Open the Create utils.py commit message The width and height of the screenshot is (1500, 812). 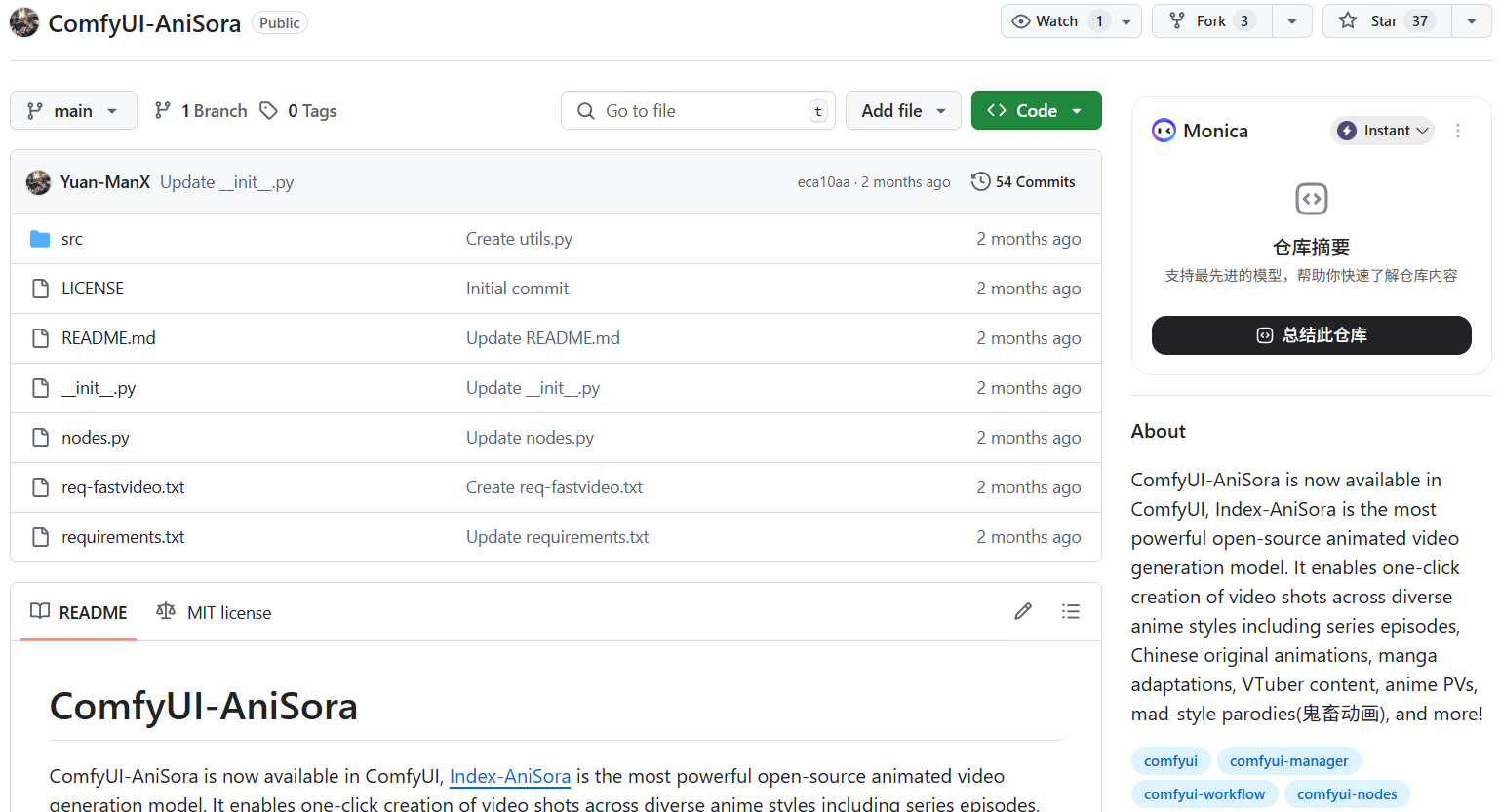tap(519, 239)
